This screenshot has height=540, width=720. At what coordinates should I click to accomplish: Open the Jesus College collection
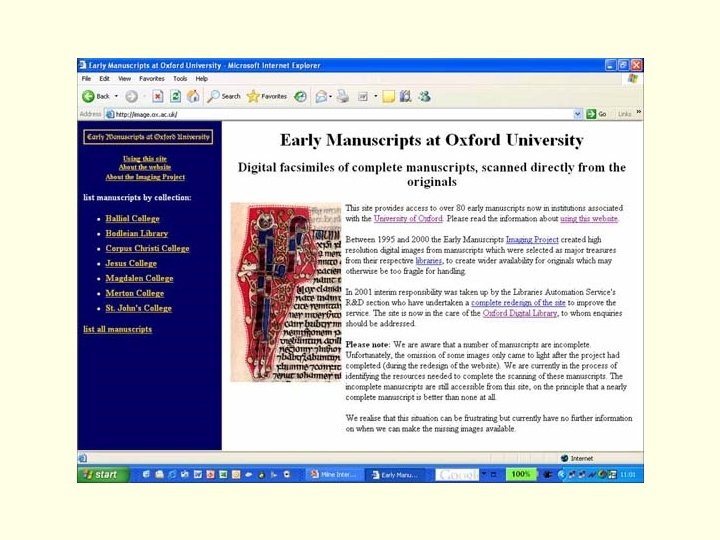coord(131,263)
